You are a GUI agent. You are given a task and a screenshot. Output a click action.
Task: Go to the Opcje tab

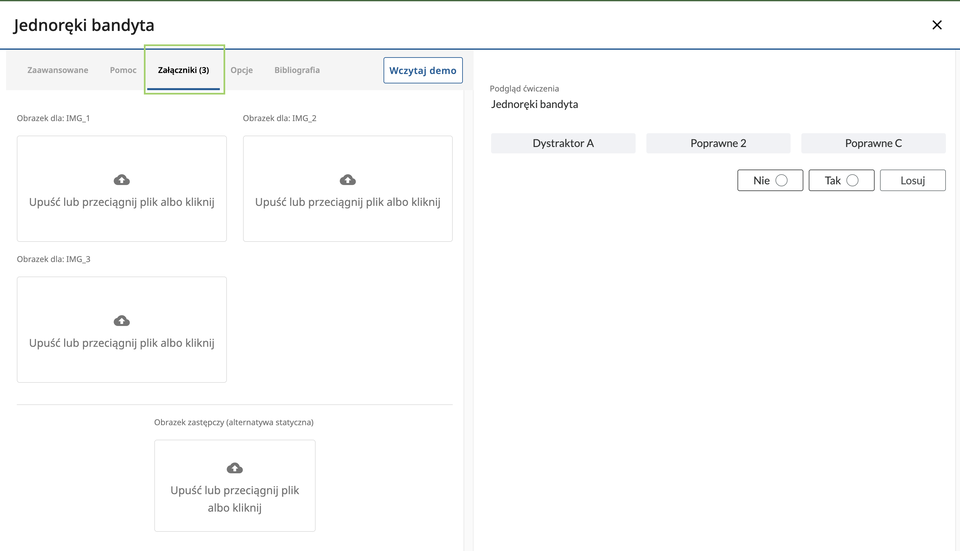(241, 70)
